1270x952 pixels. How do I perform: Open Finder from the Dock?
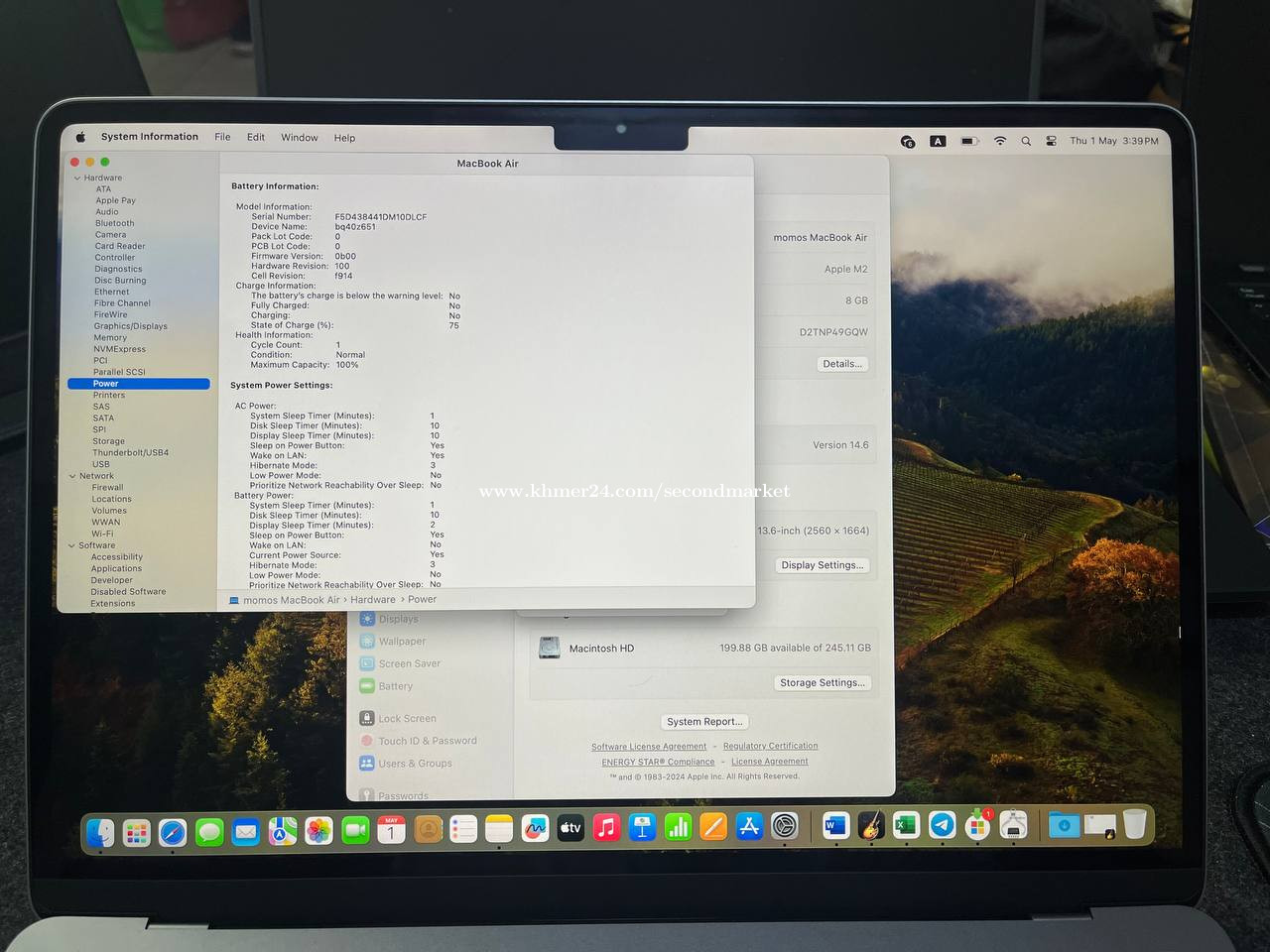[100, 832]
